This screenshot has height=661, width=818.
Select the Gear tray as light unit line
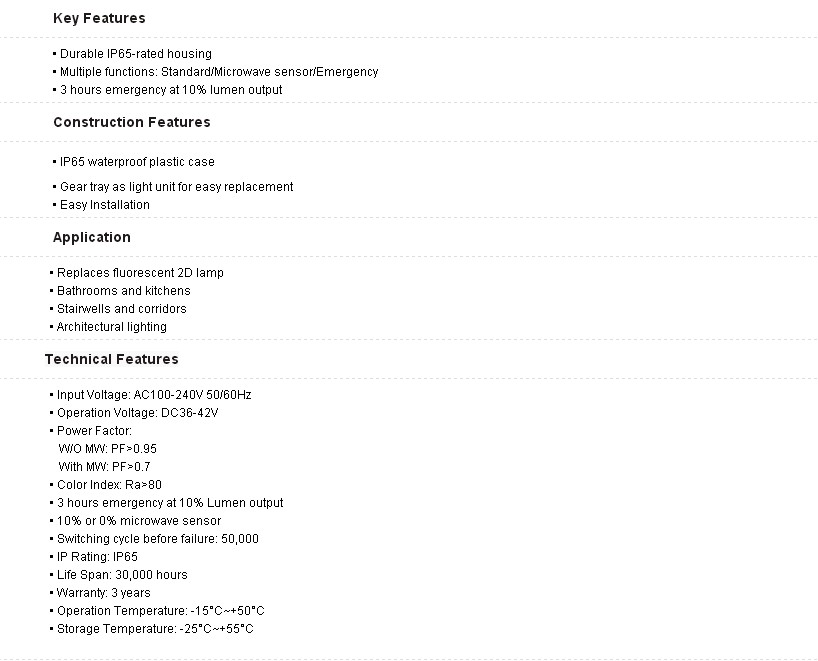coord(176,187)
